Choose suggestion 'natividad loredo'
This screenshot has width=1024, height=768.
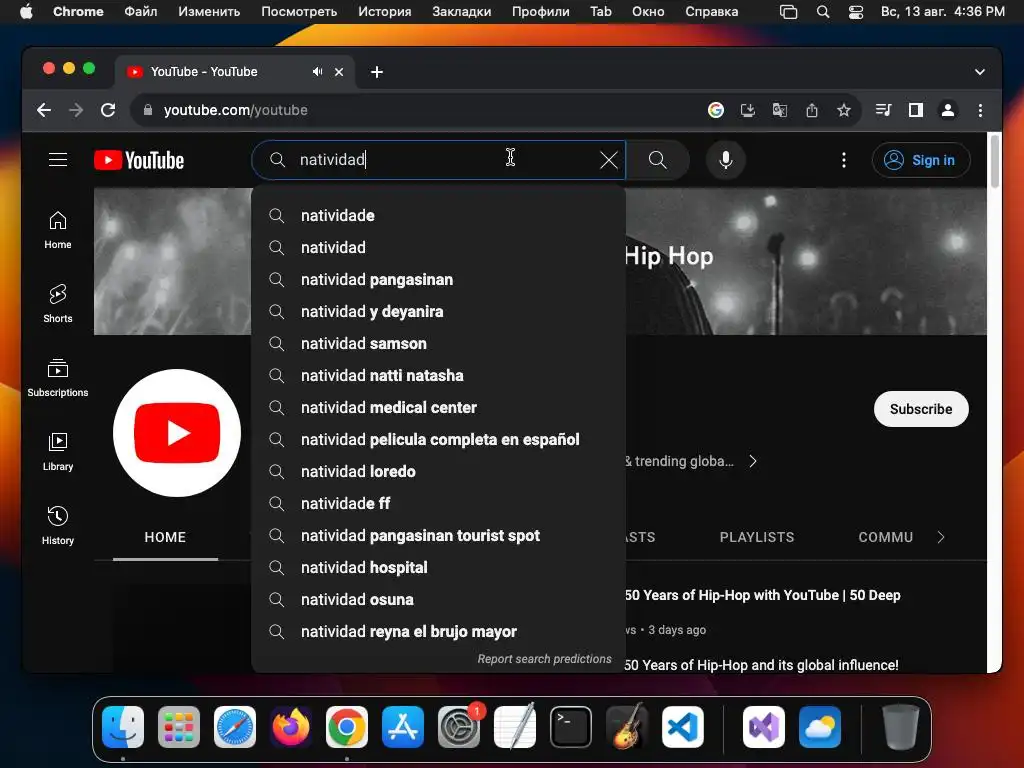438,472
